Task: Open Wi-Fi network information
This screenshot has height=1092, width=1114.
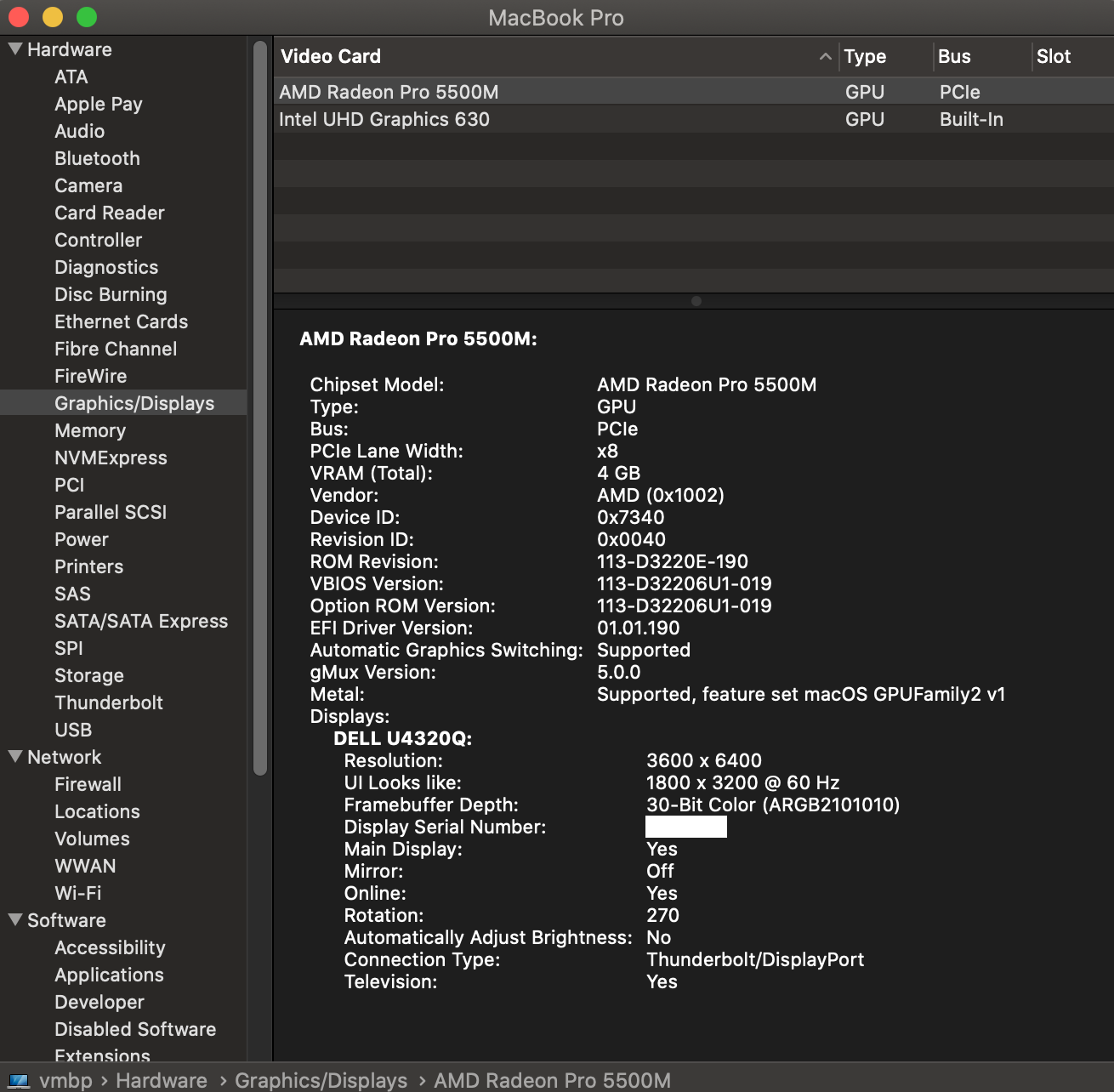Action: pyautogui.click(x=78, y=893)
